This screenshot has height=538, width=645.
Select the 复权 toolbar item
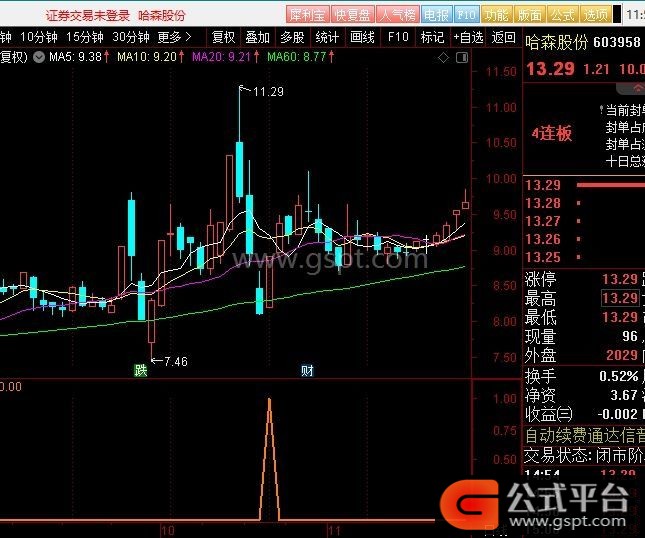click(223, 37)
